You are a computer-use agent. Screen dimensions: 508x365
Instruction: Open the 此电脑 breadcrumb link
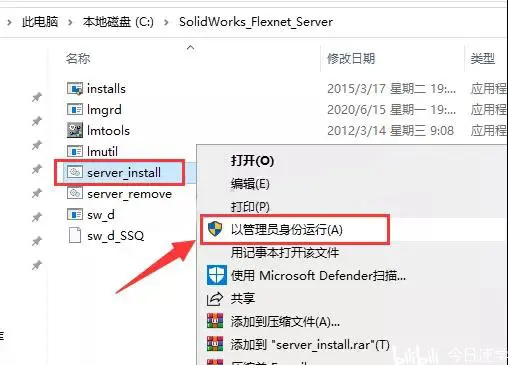(x=40, y=22)
